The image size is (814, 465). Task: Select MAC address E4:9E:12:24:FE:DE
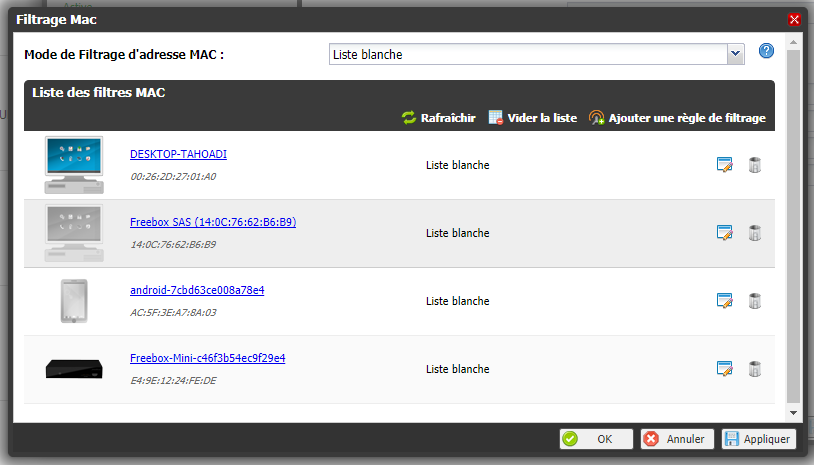[173, 380]
